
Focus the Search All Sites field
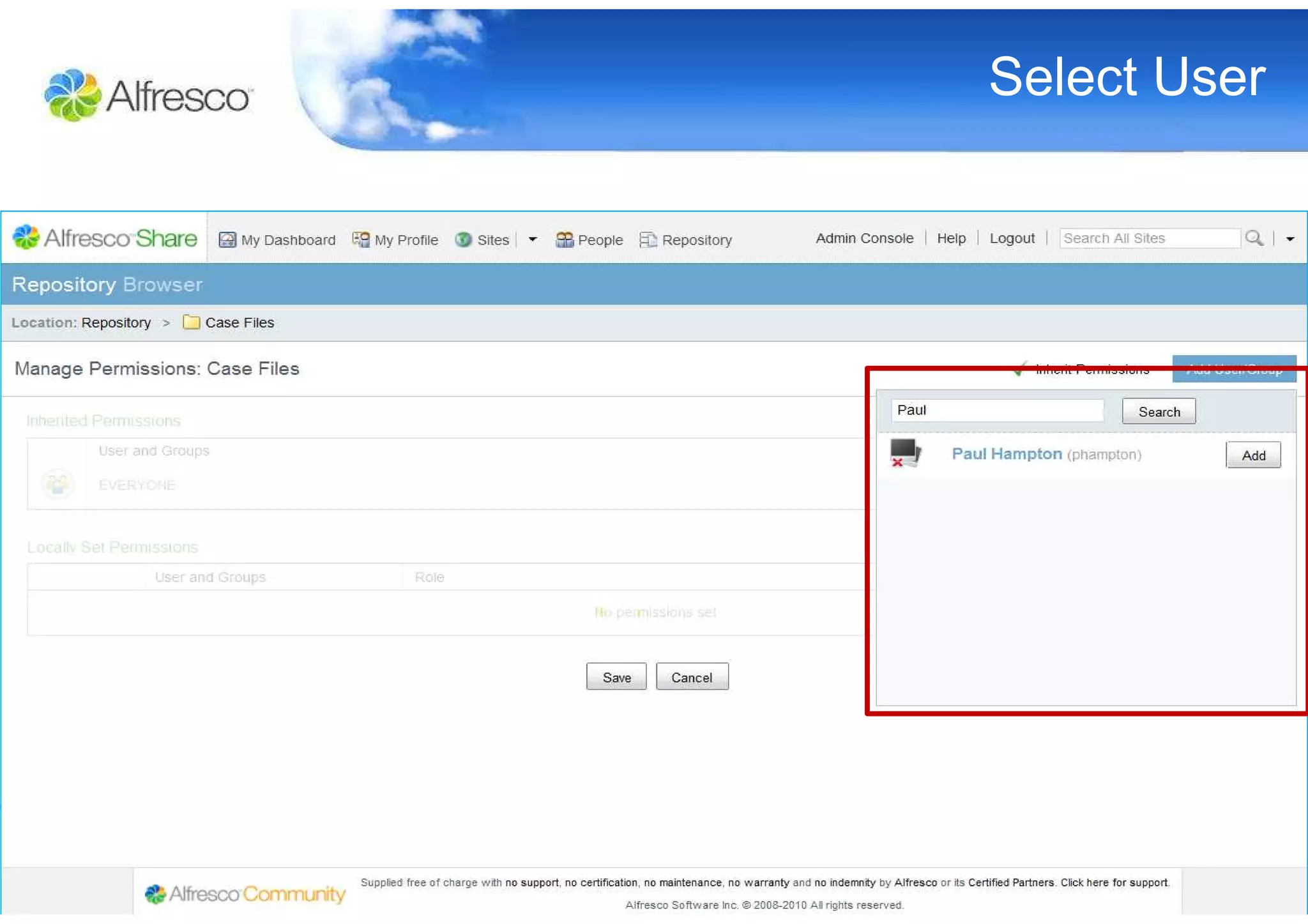[x=1150, y=238]
